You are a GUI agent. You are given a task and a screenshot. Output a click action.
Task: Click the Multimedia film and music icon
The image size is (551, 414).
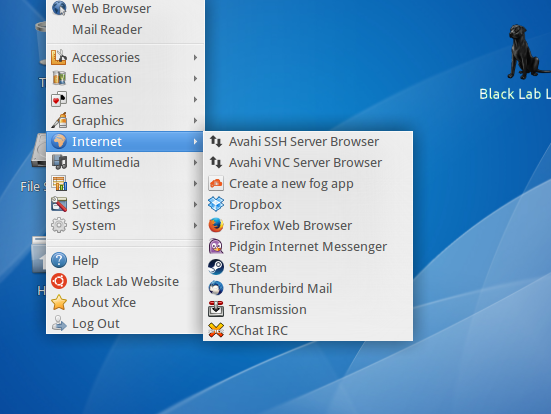[59, 162]
